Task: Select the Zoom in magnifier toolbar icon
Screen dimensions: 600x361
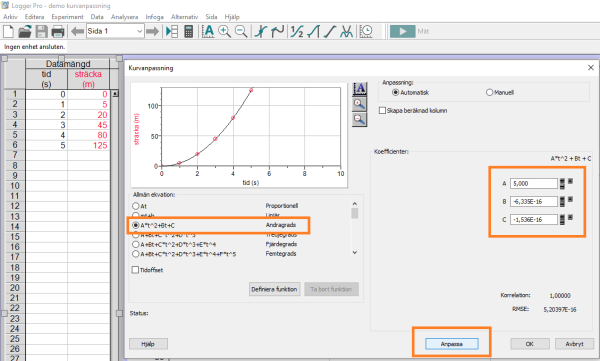Action: tap(224, 31)
